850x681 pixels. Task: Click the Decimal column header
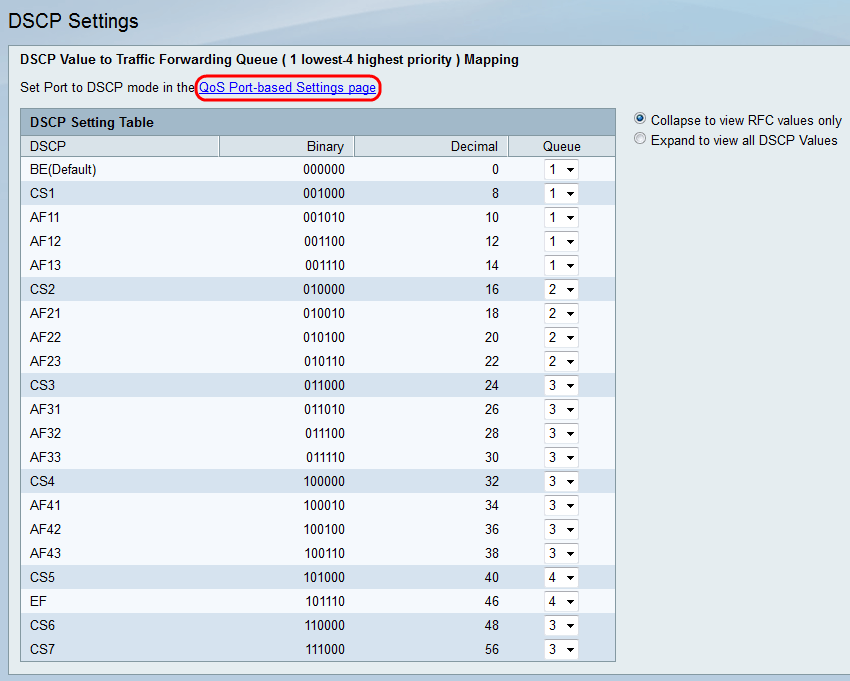pos(431,146)
